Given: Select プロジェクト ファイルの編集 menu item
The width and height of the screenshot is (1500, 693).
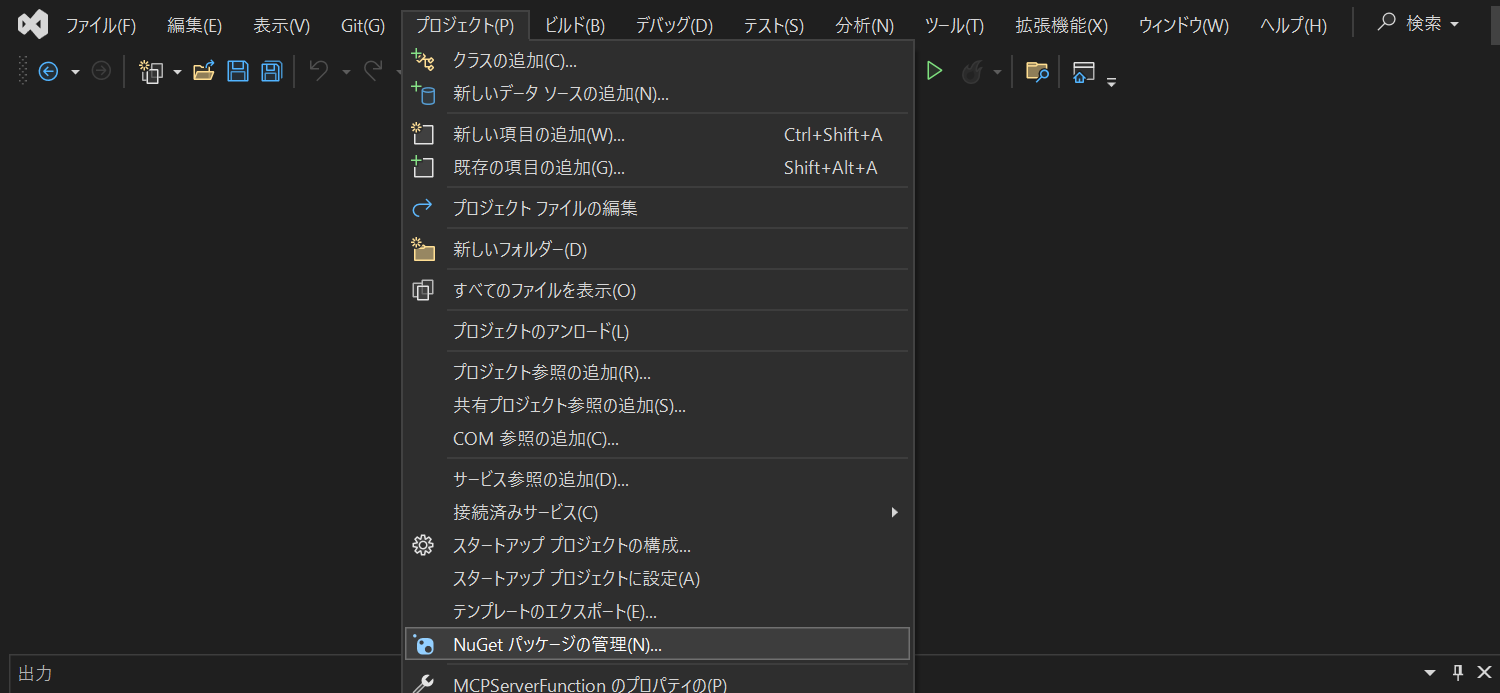Looking at the screenshot, I should click(x=545, y=208).
